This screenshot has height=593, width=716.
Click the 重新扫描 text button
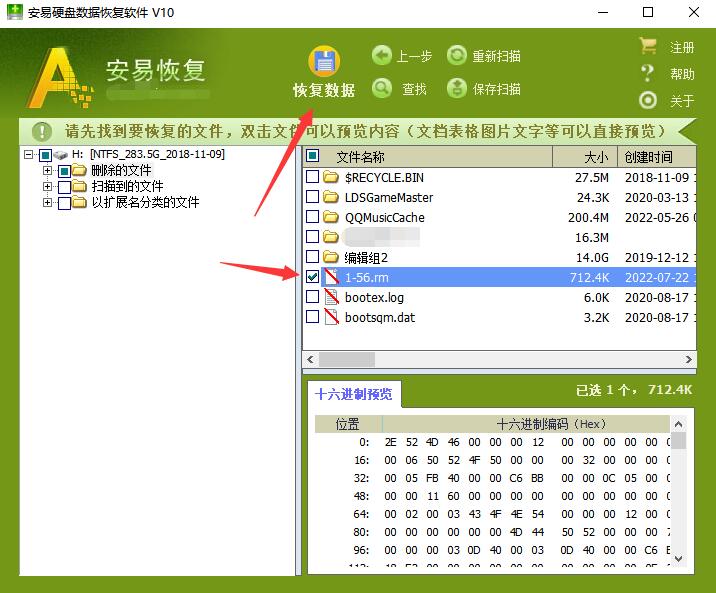[x=496, y=56]
